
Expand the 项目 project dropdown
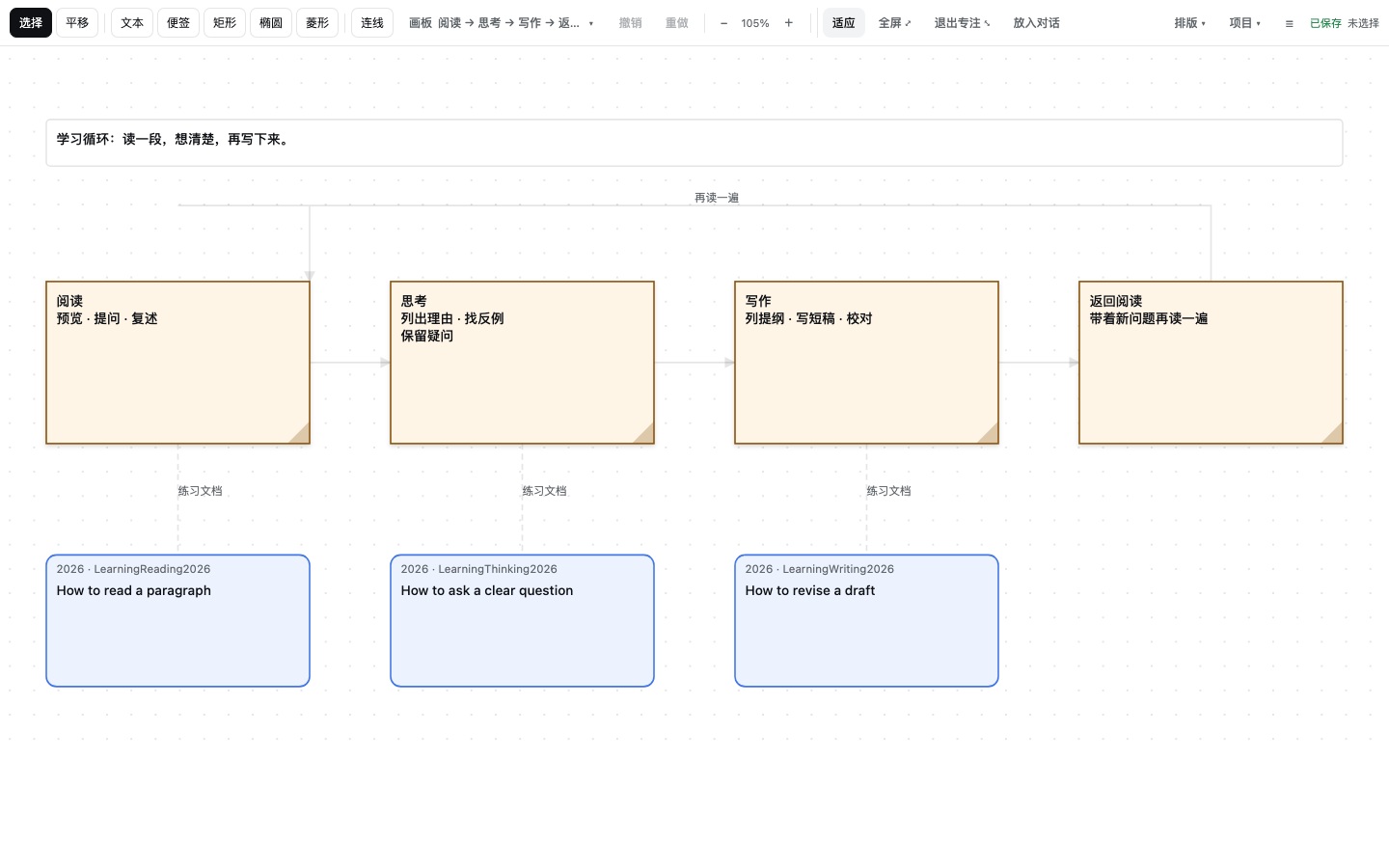1245,23
